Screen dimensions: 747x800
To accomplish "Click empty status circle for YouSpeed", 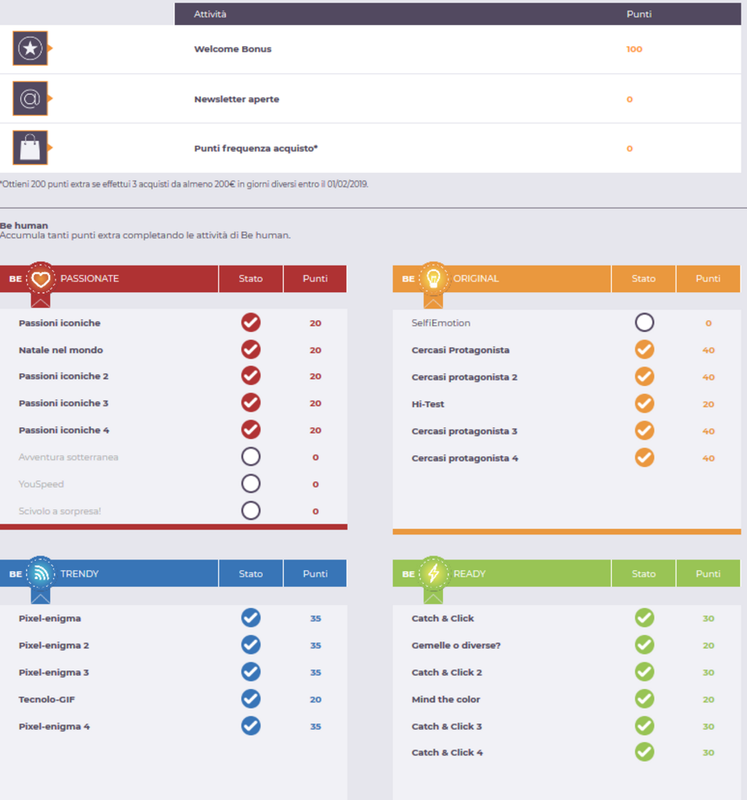I will (251, 484).
